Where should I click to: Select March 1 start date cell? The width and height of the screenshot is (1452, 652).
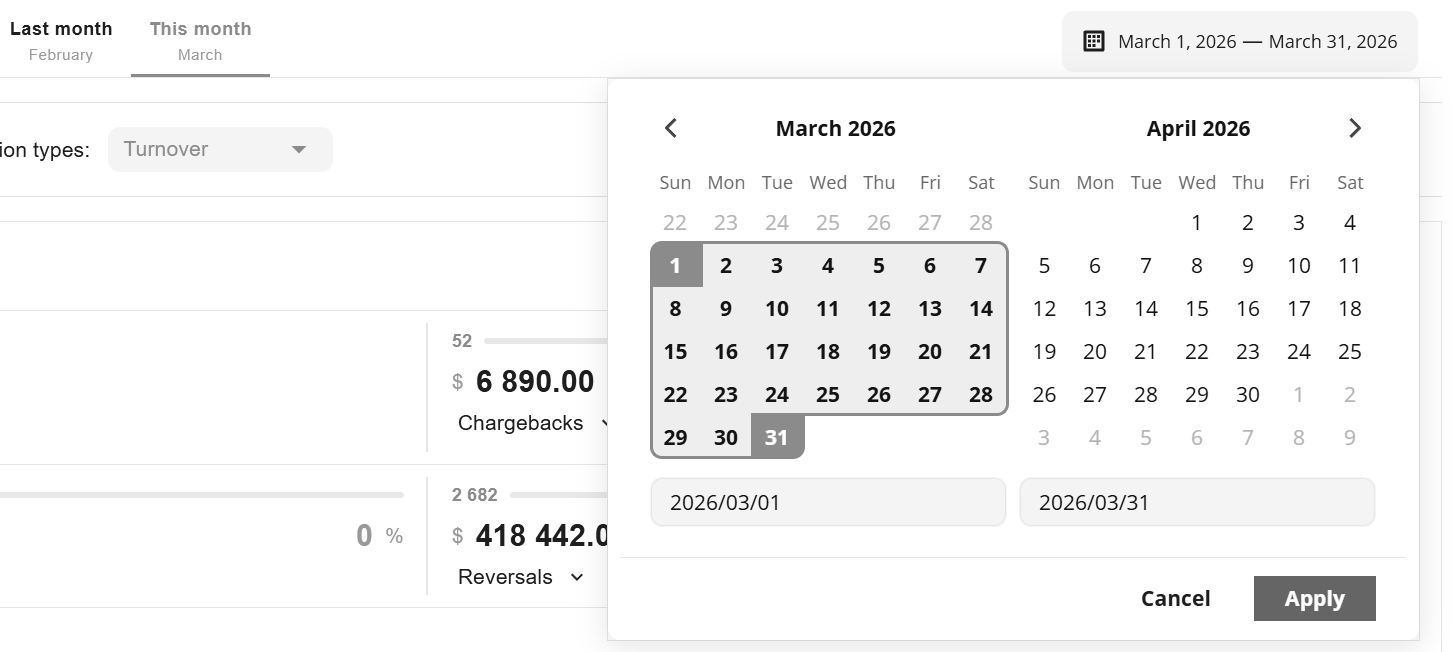(x=675, y=266)
